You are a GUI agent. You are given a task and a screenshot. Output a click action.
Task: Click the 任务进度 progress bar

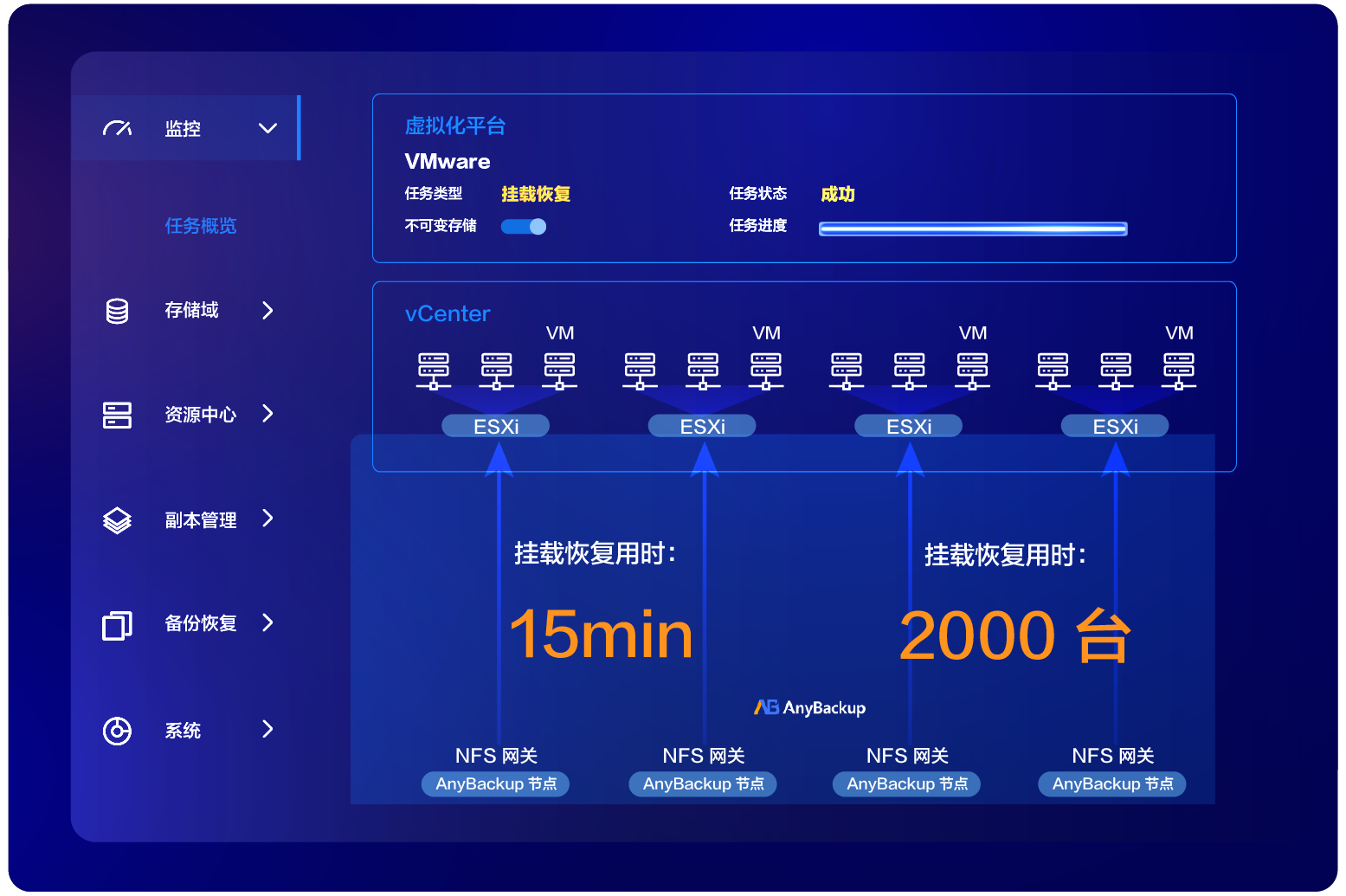click(x=973, y=229)
